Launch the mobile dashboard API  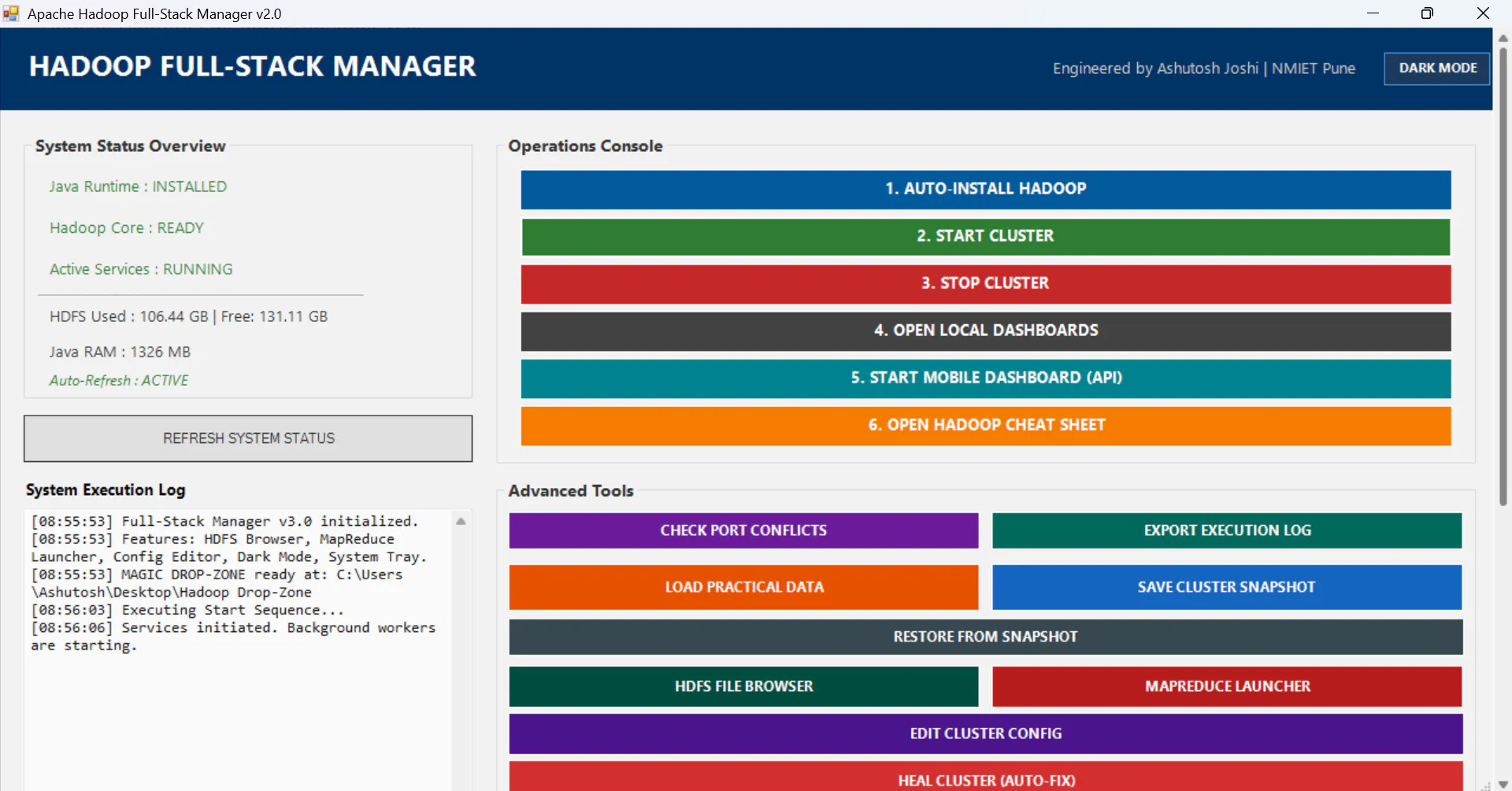986,378
